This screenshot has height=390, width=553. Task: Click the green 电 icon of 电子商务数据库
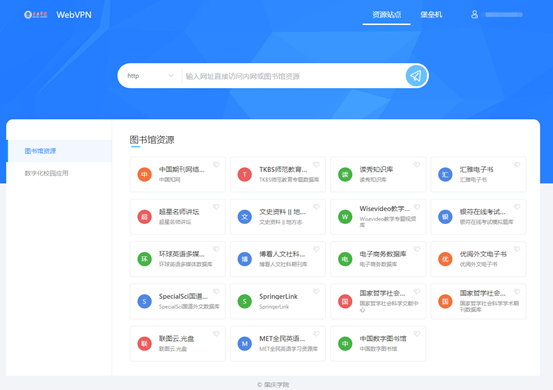tap(345, 259)
